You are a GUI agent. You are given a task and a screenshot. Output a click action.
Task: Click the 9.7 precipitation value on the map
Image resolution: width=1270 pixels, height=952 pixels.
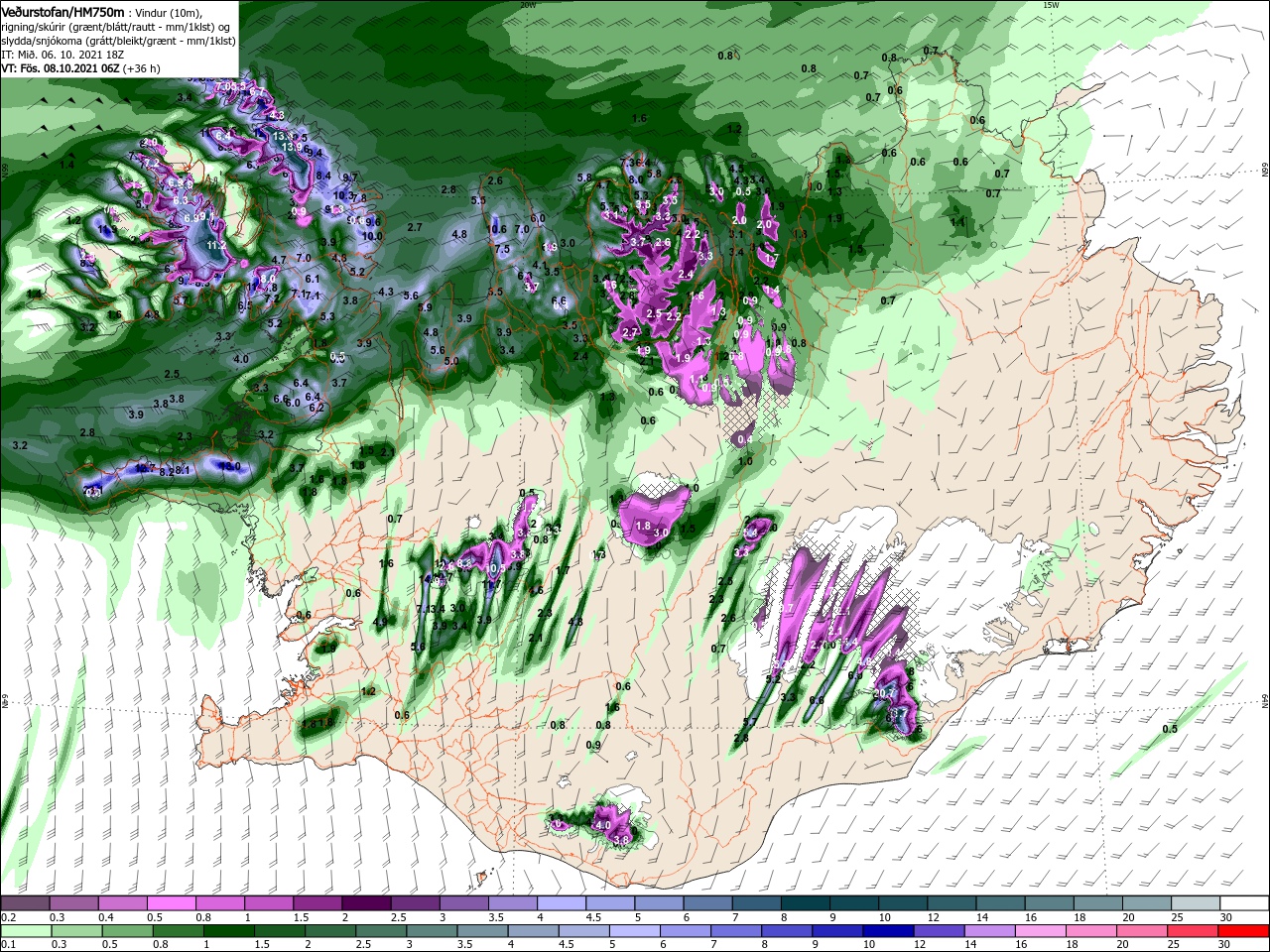(350, 178)
